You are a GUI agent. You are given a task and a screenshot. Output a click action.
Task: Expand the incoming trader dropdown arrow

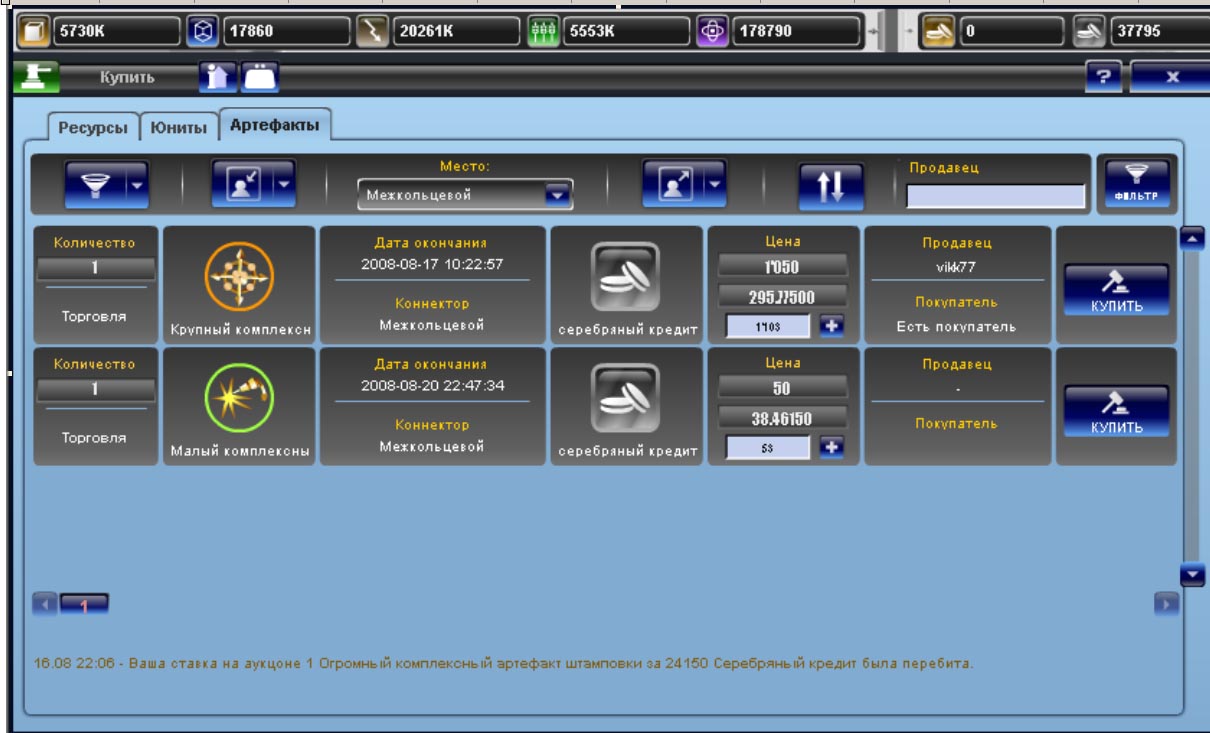pos(284,184)
